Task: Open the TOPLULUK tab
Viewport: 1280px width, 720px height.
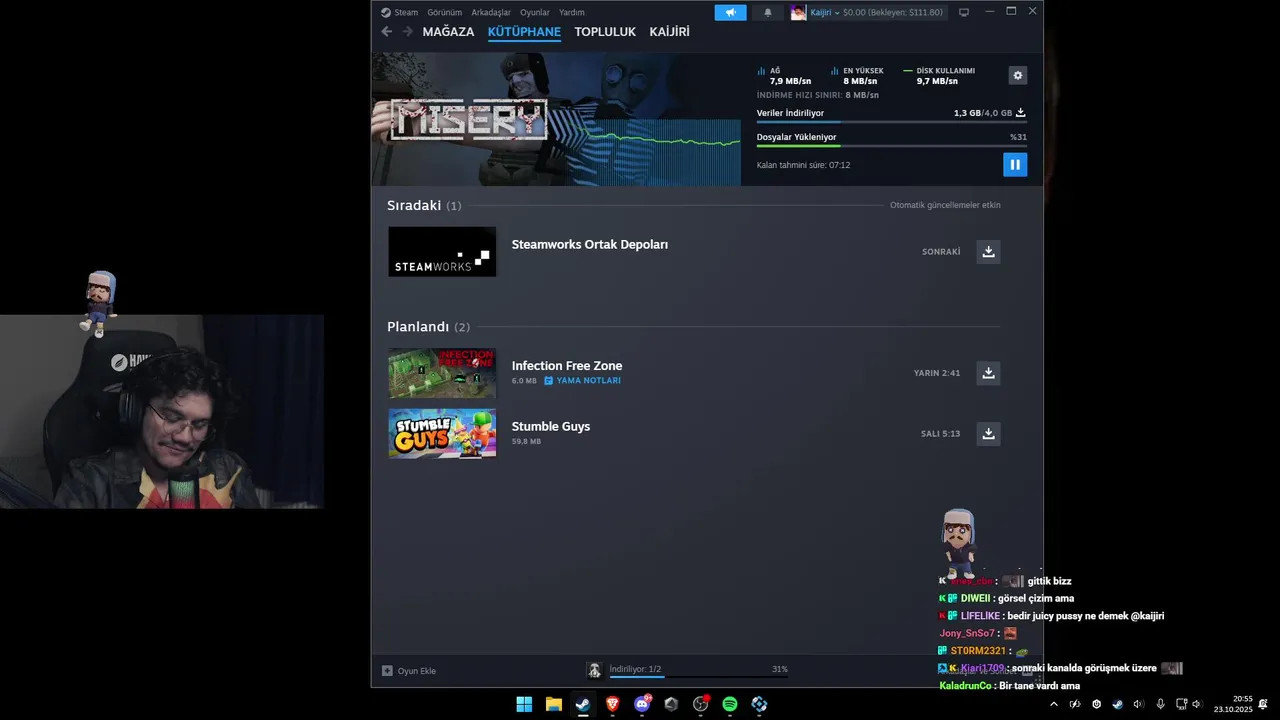Action: coord(605,32)
